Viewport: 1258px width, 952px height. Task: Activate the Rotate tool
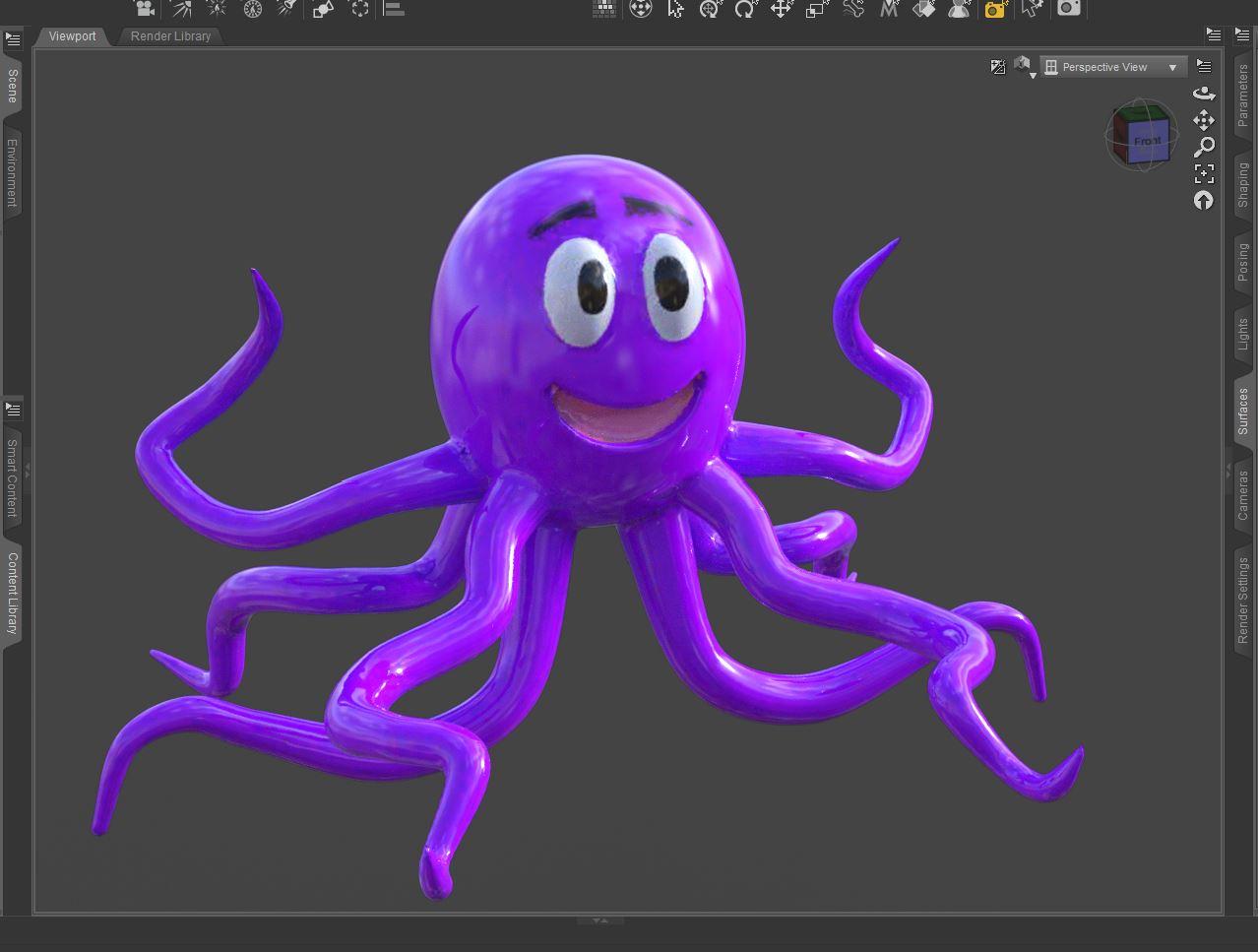click(745, 8)
